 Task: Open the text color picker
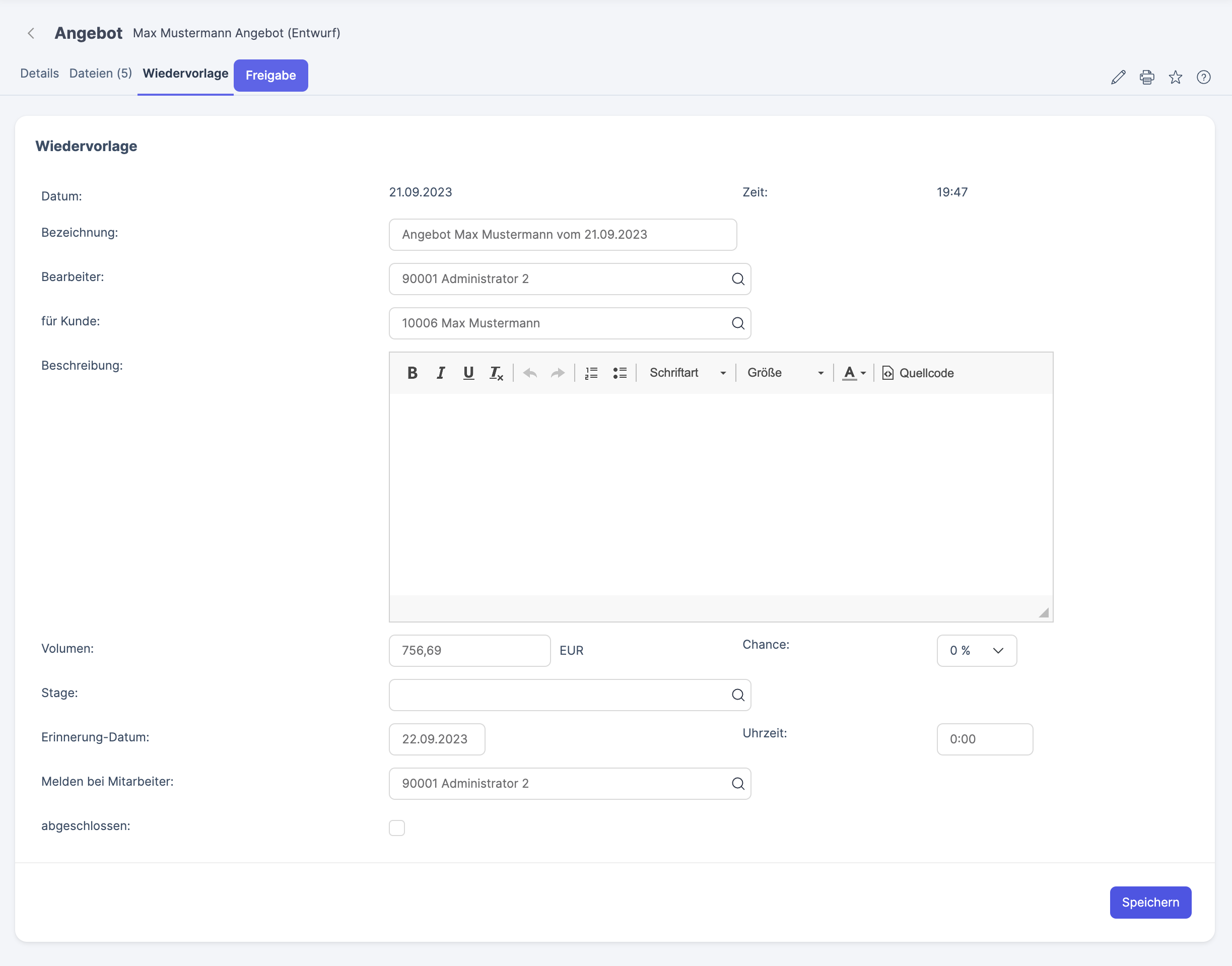coord(854,373)
